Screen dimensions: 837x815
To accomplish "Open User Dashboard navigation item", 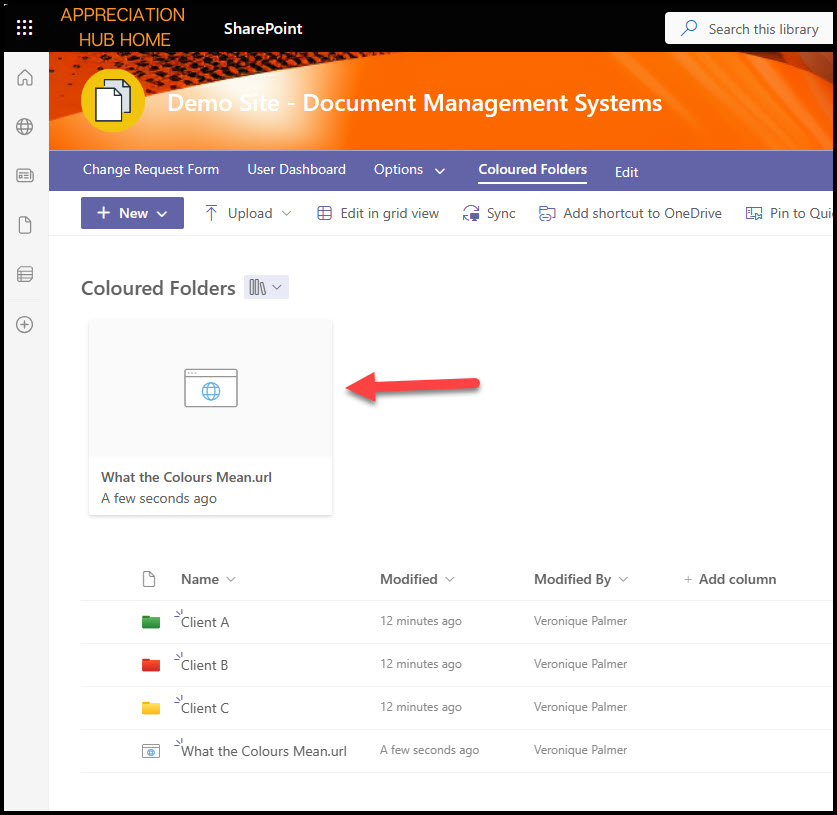I will point(296,170).
